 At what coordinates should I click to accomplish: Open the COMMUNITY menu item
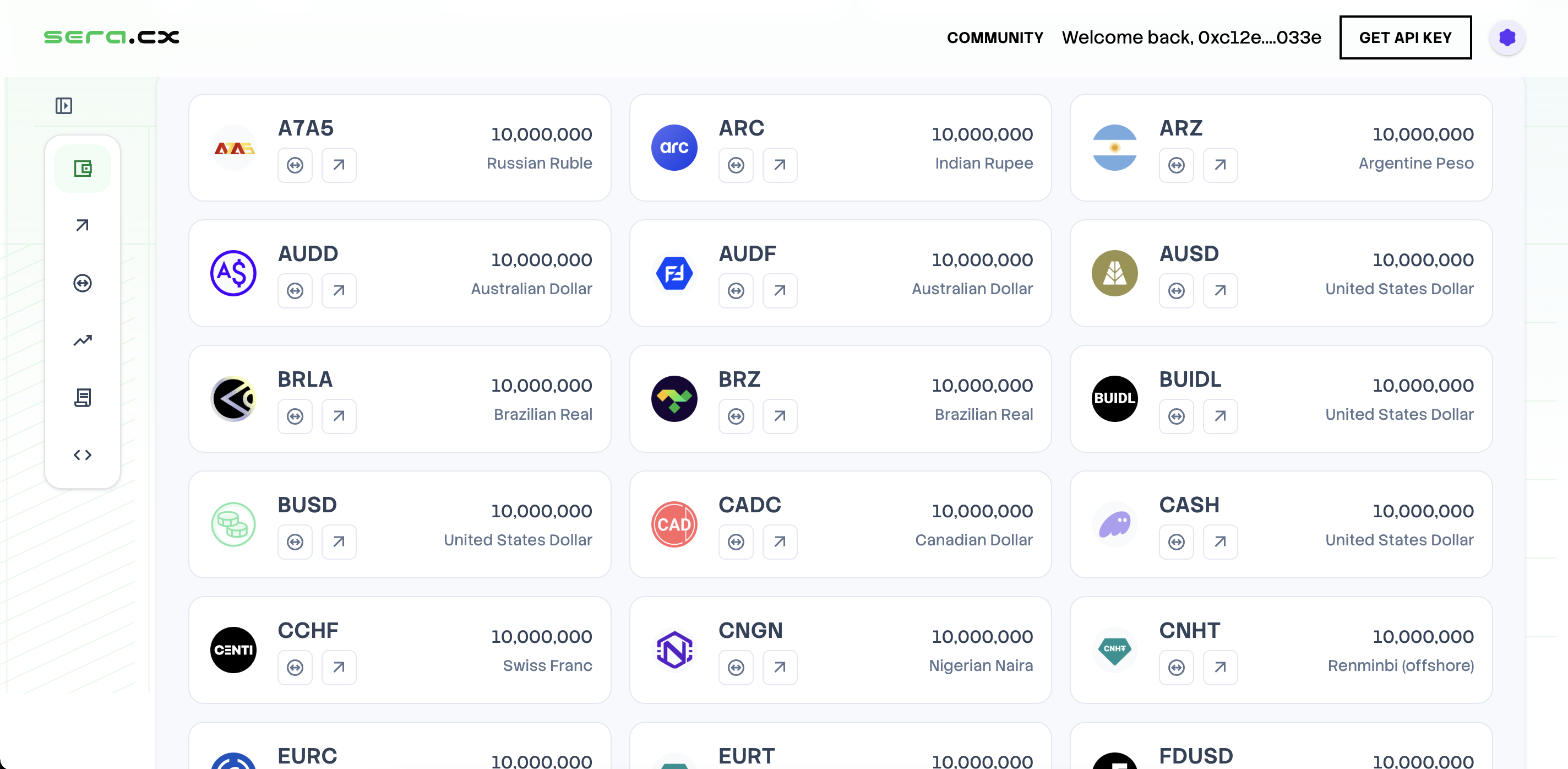click(x=995, y=37)
